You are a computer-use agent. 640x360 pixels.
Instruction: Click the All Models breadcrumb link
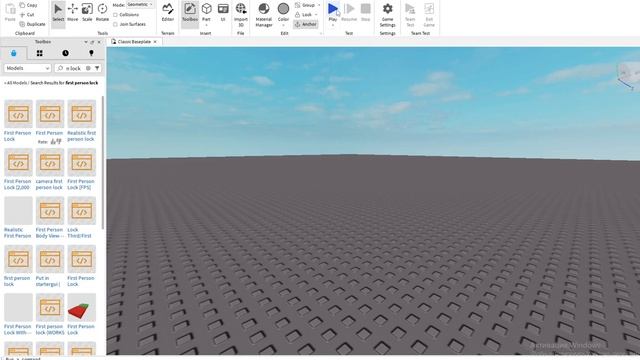[16, 83]
